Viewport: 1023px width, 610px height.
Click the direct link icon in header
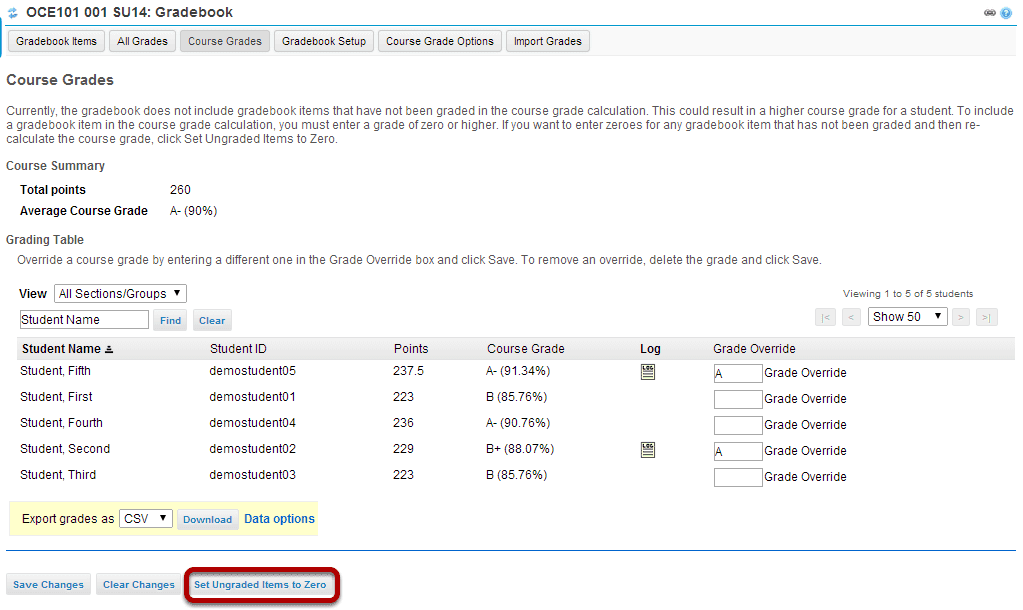tap(990, 13)
